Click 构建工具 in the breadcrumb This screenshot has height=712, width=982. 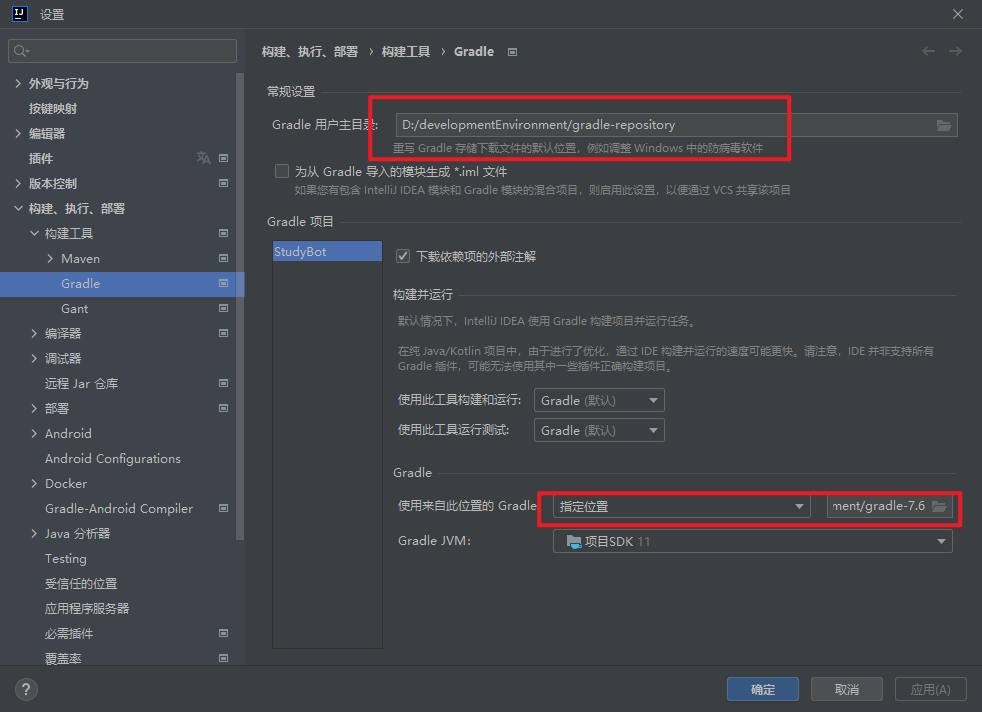pos(406,52)
